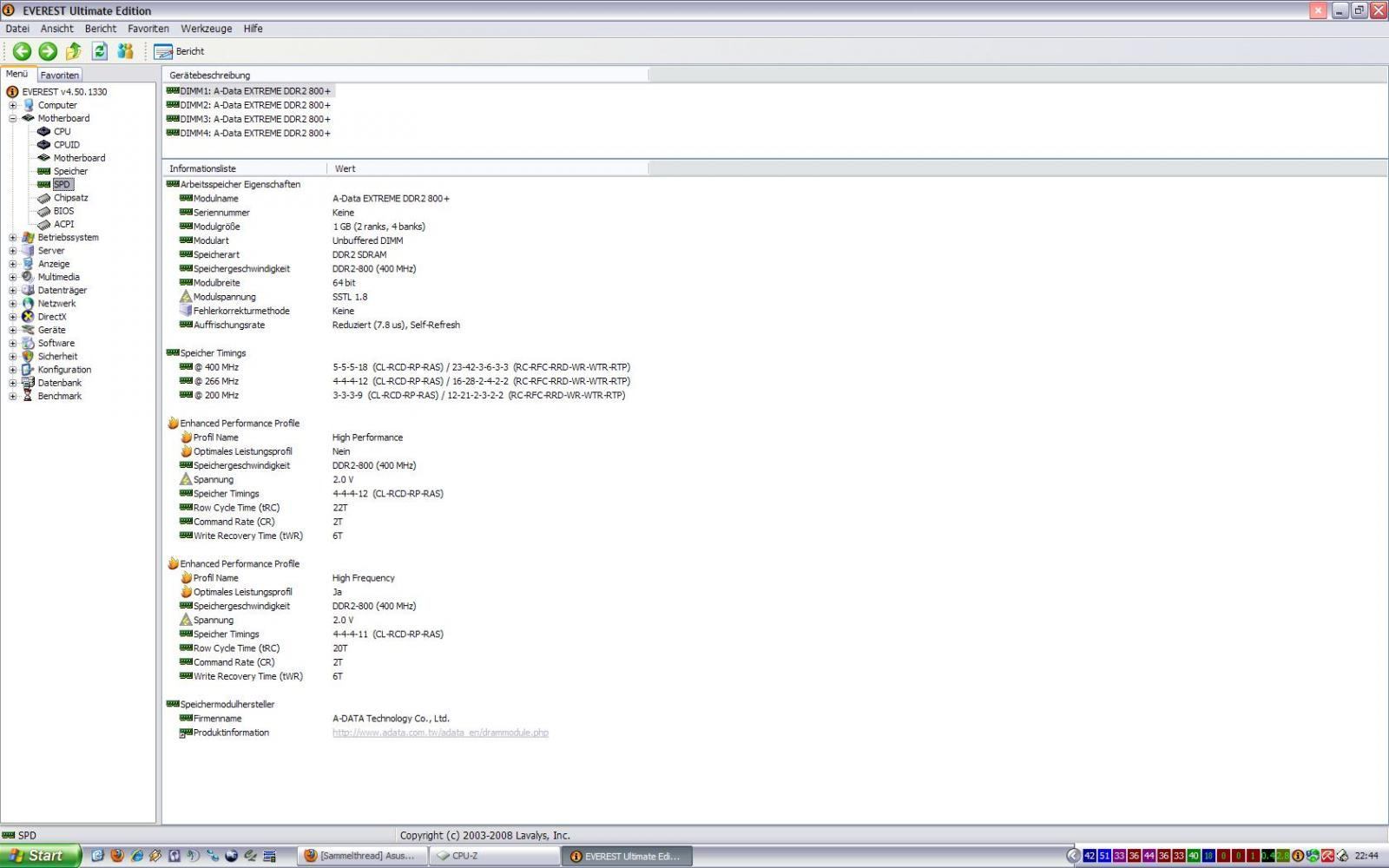Viewport: 1389px width, 868px height.
Task: Switch to the CPU-Z taskbar window
Action: point(495,856)
